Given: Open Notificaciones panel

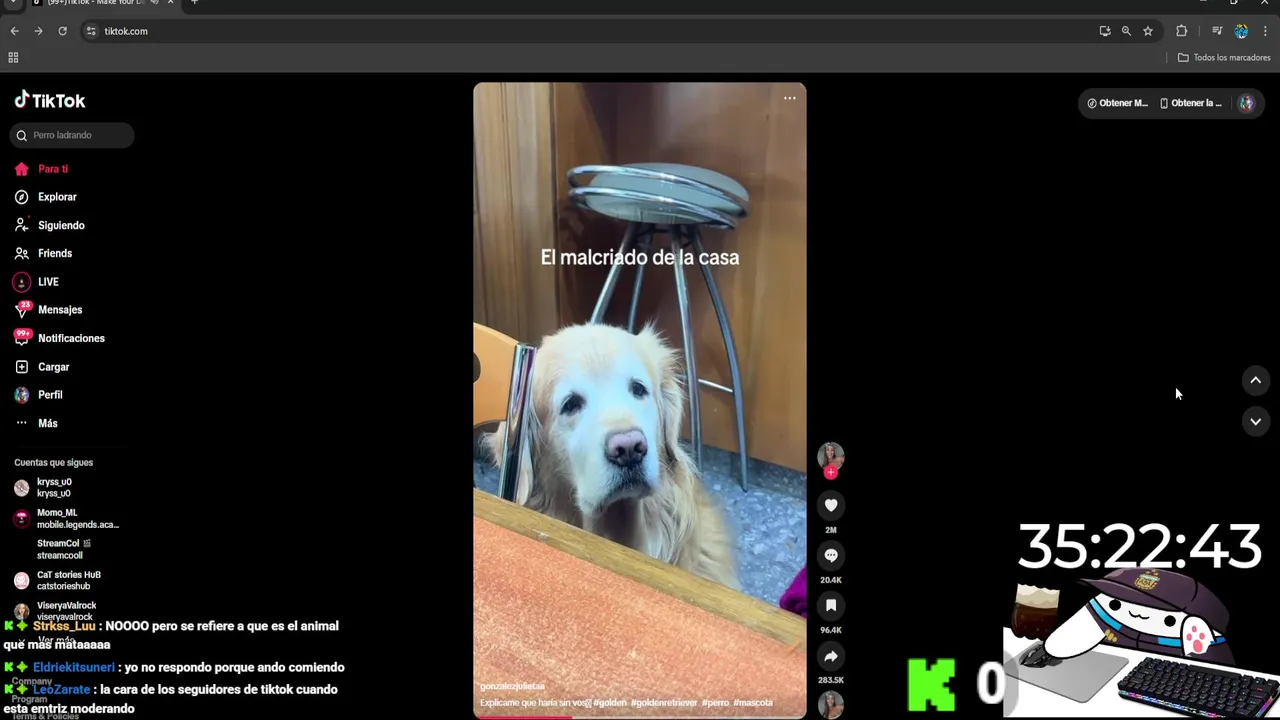Looking at the screenshot, I should pos(60,338).
